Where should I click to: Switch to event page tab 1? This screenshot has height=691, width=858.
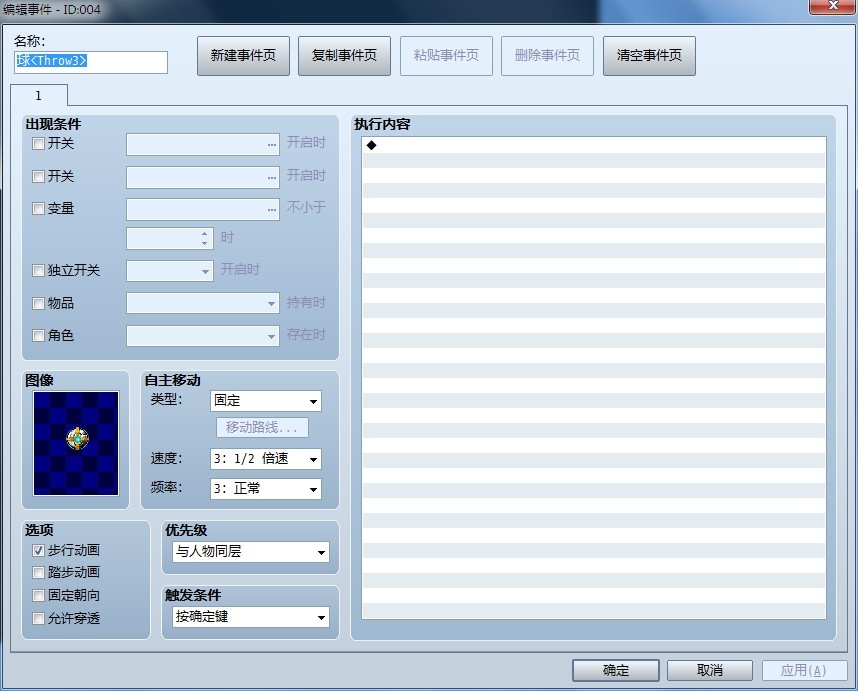(38, 96)
